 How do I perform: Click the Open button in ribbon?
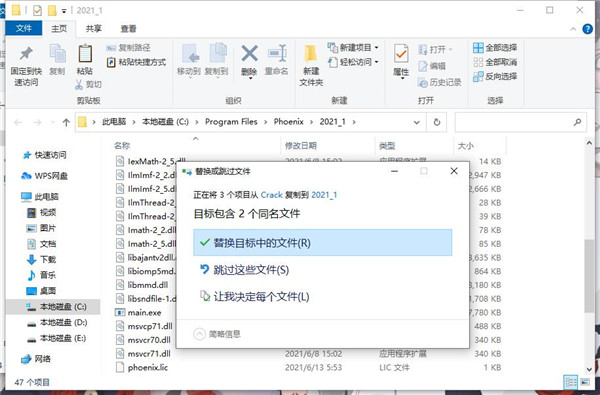coord(435,49)
